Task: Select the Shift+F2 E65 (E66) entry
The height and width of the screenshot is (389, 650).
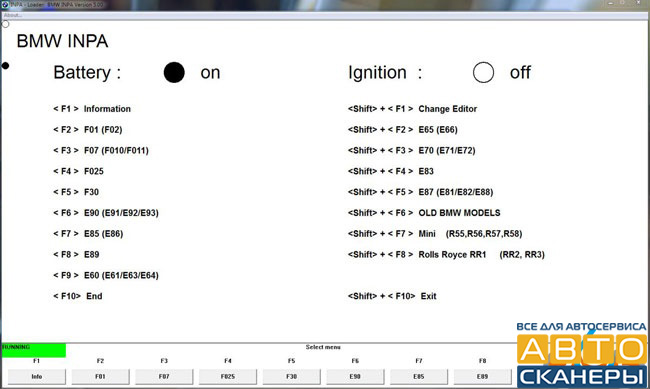Action: click(x=403, y=129)
